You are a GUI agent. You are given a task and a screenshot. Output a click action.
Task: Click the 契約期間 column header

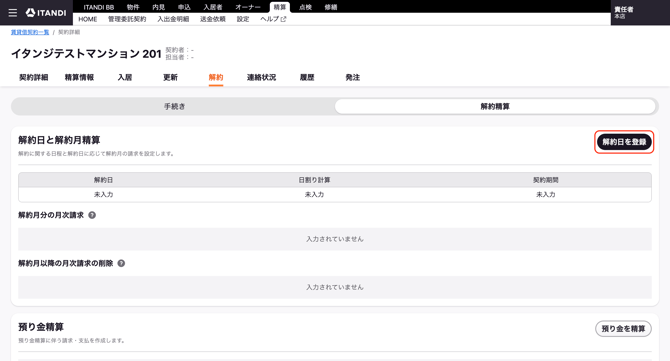click(x=546, y=180)
